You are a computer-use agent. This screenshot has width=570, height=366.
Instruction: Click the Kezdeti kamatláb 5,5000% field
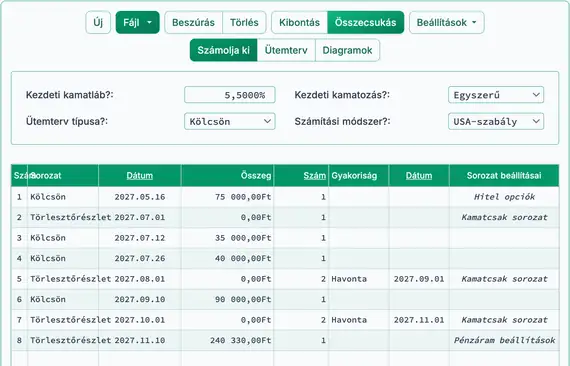click(230, 95)
